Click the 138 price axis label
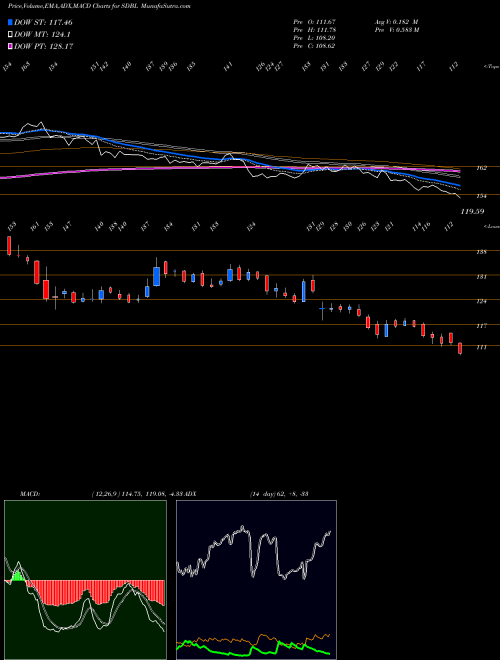The width and height of the screenshot is (500, 660). coord(481,252)
